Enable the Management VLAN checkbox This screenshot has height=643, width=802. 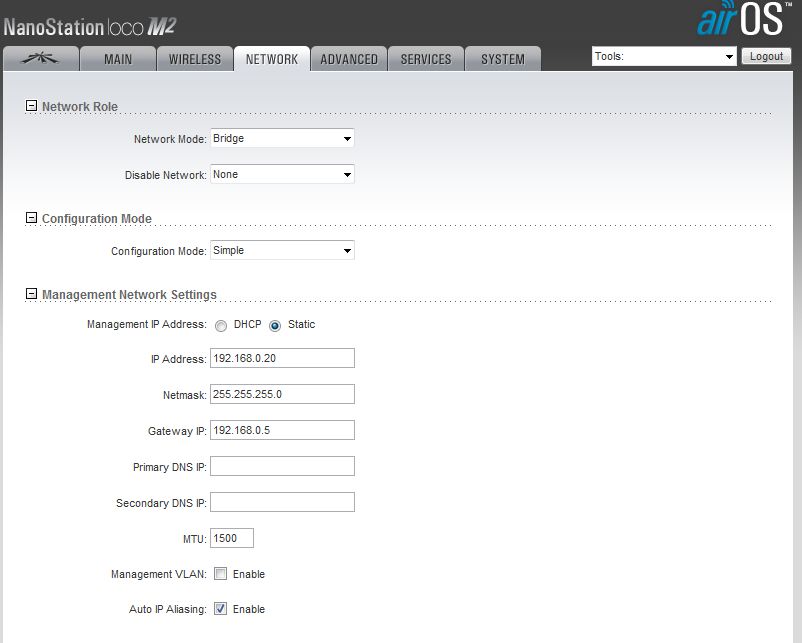(x=221, y=574)
